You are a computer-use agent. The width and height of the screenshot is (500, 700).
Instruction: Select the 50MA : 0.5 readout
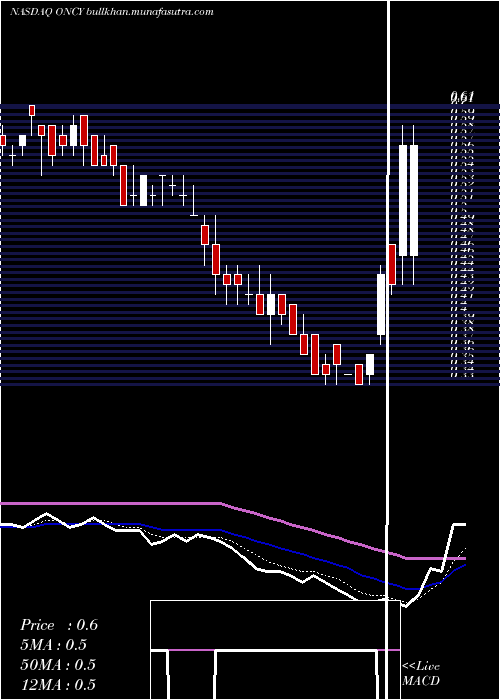(58, 664)
